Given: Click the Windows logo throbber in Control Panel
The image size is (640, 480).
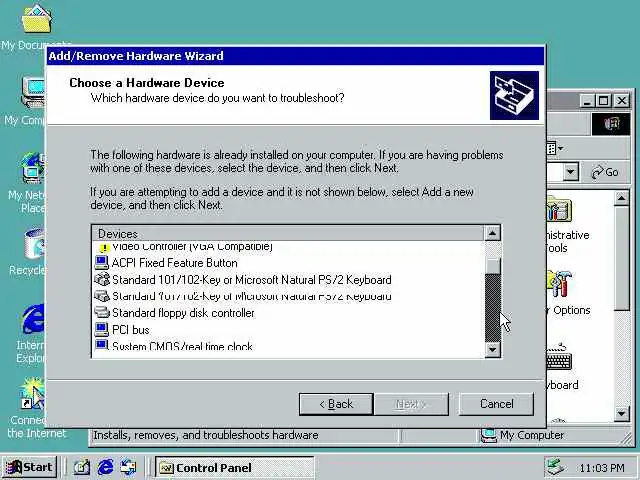Looking at the screenshot, I should point(611,124).
